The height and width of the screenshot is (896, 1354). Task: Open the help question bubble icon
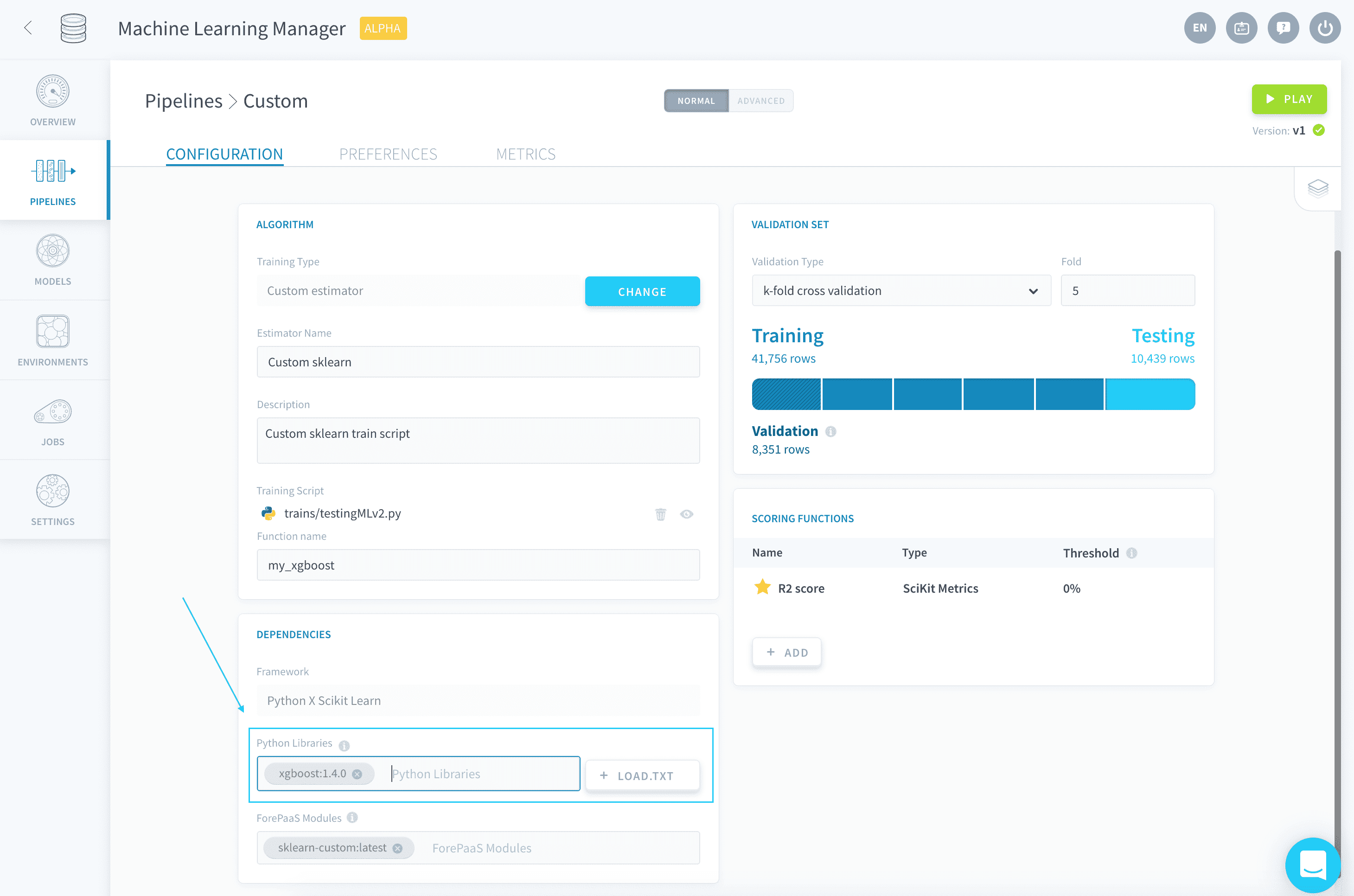[x=1283, y=28]
